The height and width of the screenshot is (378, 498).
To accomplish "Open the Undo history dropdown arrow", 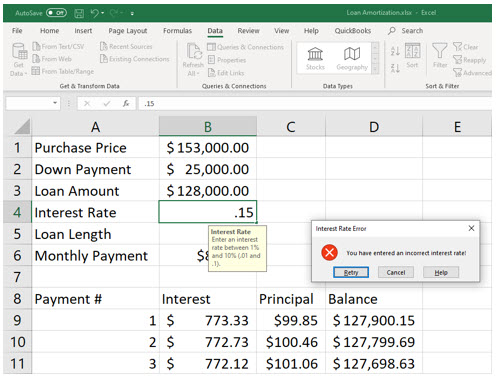I will point(103,13).
